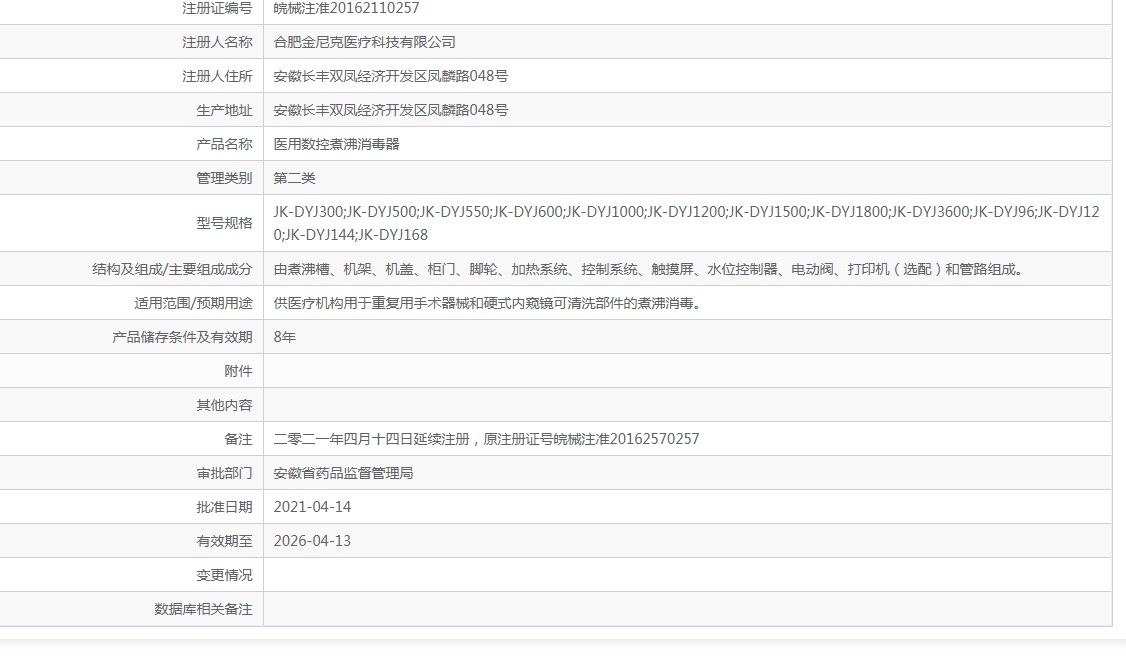This screenshot has height=661, width=1126.
Task: Select expiry date 2026-04-13
Action: 312,540
